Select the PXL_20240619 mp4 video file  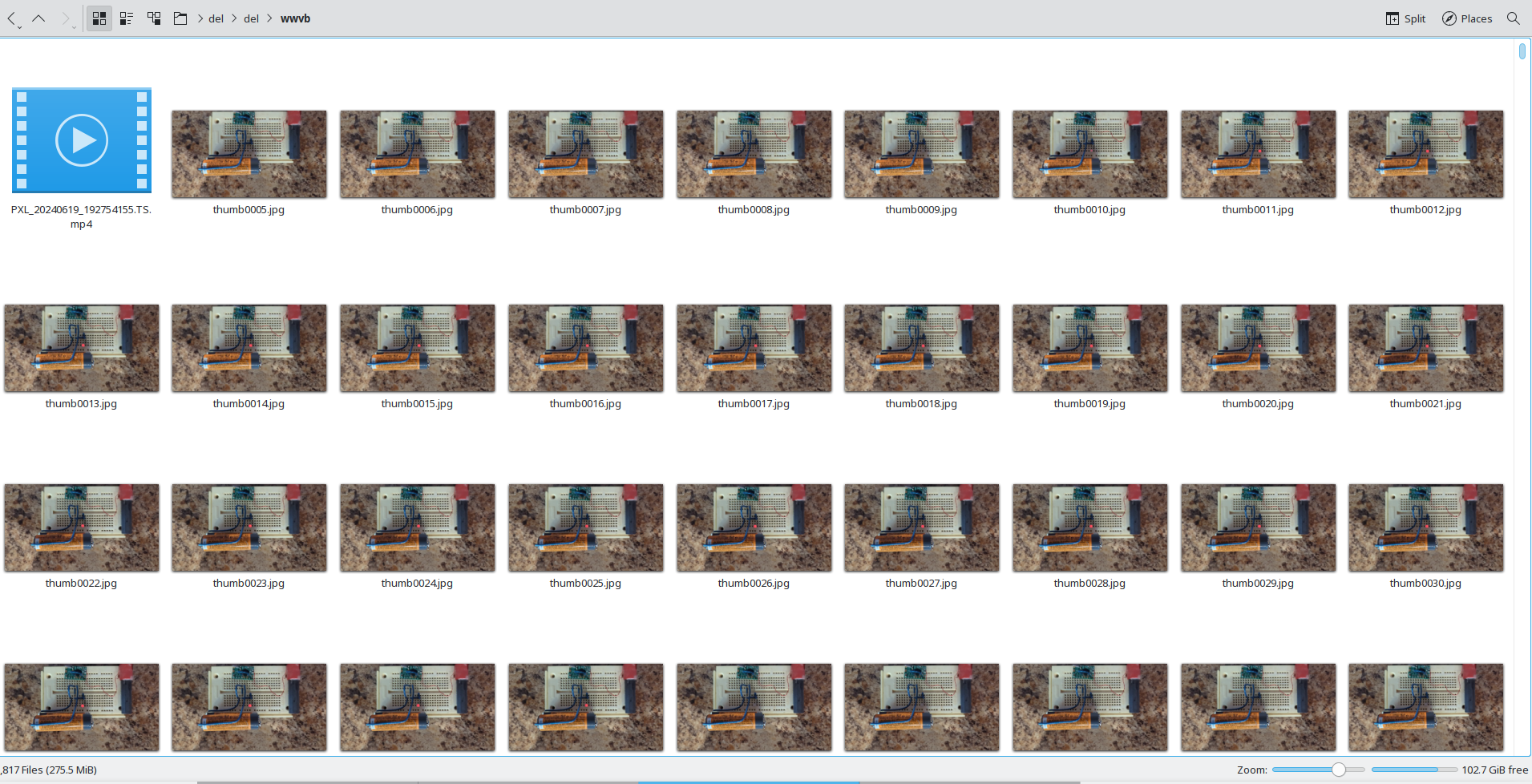point(82,141)
